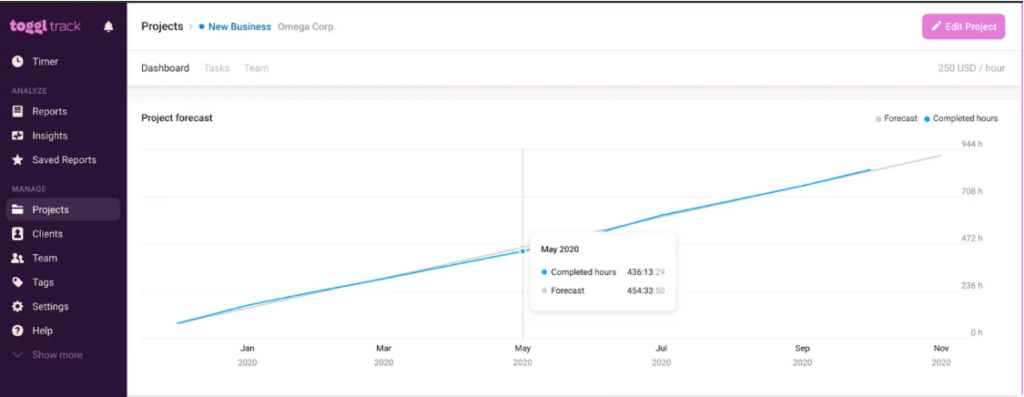This screenshot has height=397, width=1024.
Task: Click the Omega Corp. client name
Action: coord(307,27)
